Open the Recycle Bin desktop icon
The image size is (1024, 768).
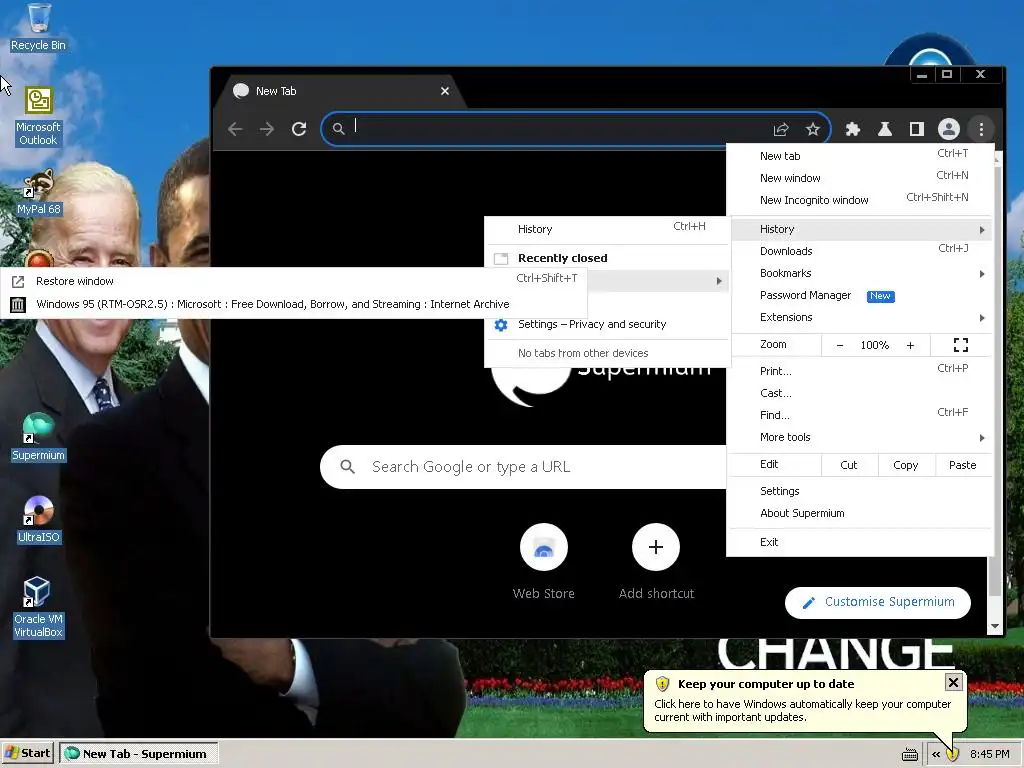(38, 27)
